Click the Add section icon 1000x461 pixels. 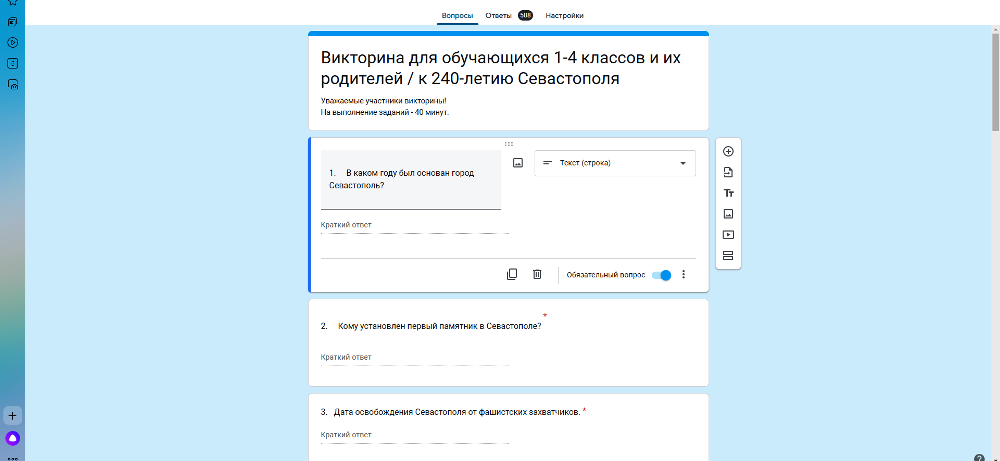[728, 256]
